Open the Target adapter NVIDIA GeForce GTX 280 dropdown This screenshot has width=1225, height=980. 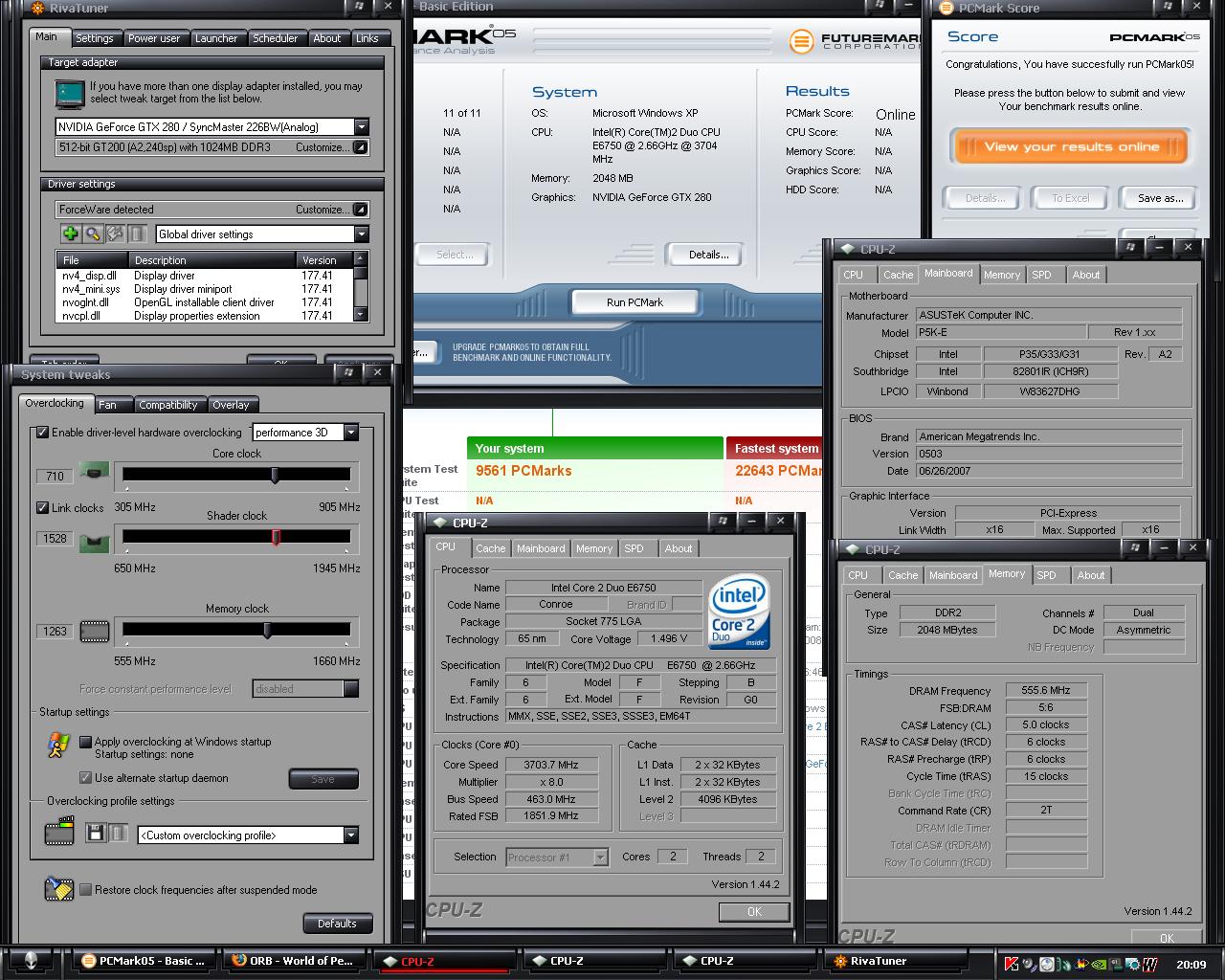pyautogui.click(x=361, y=127)
